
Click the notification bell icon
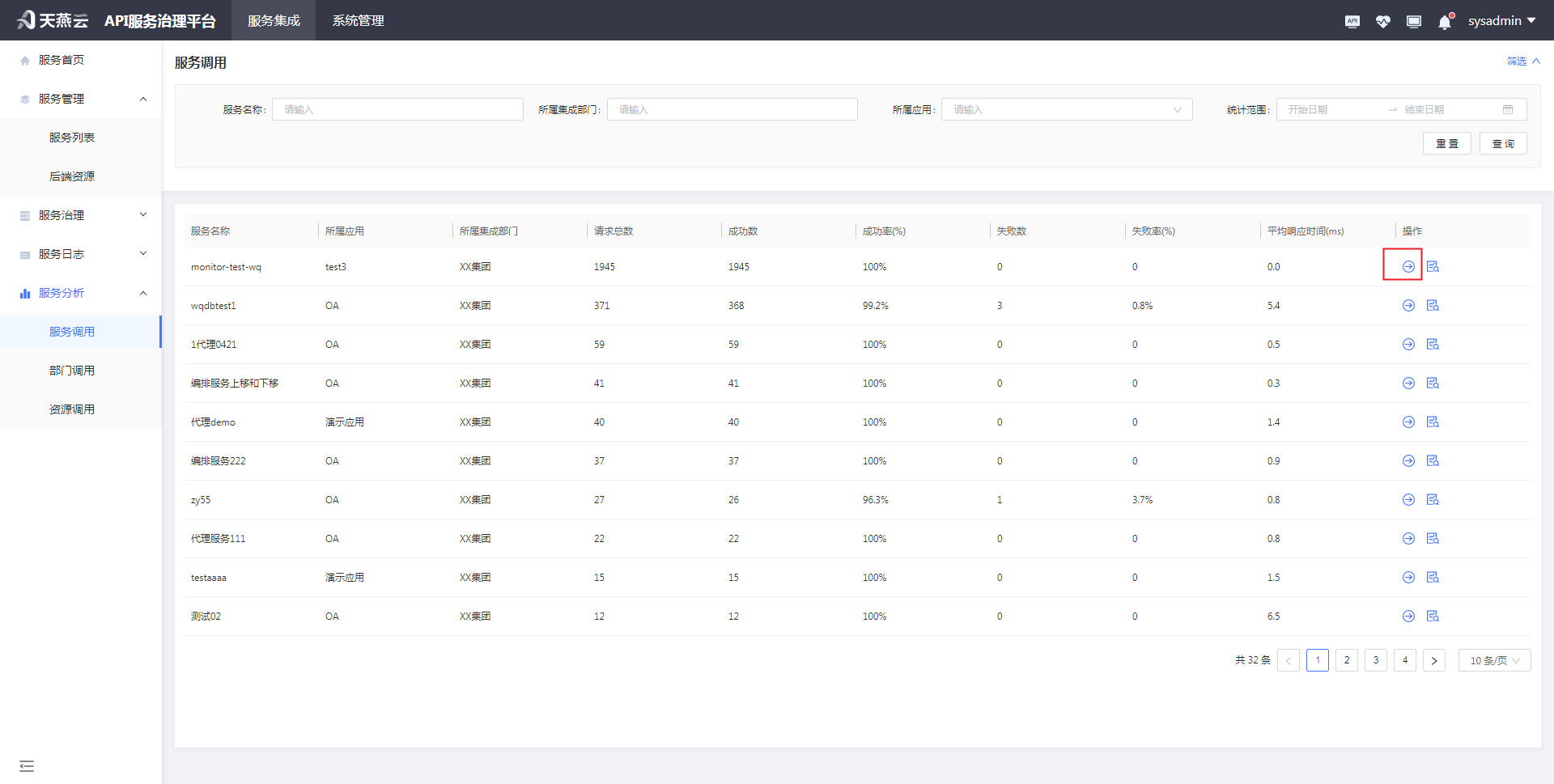point(1445,22)
